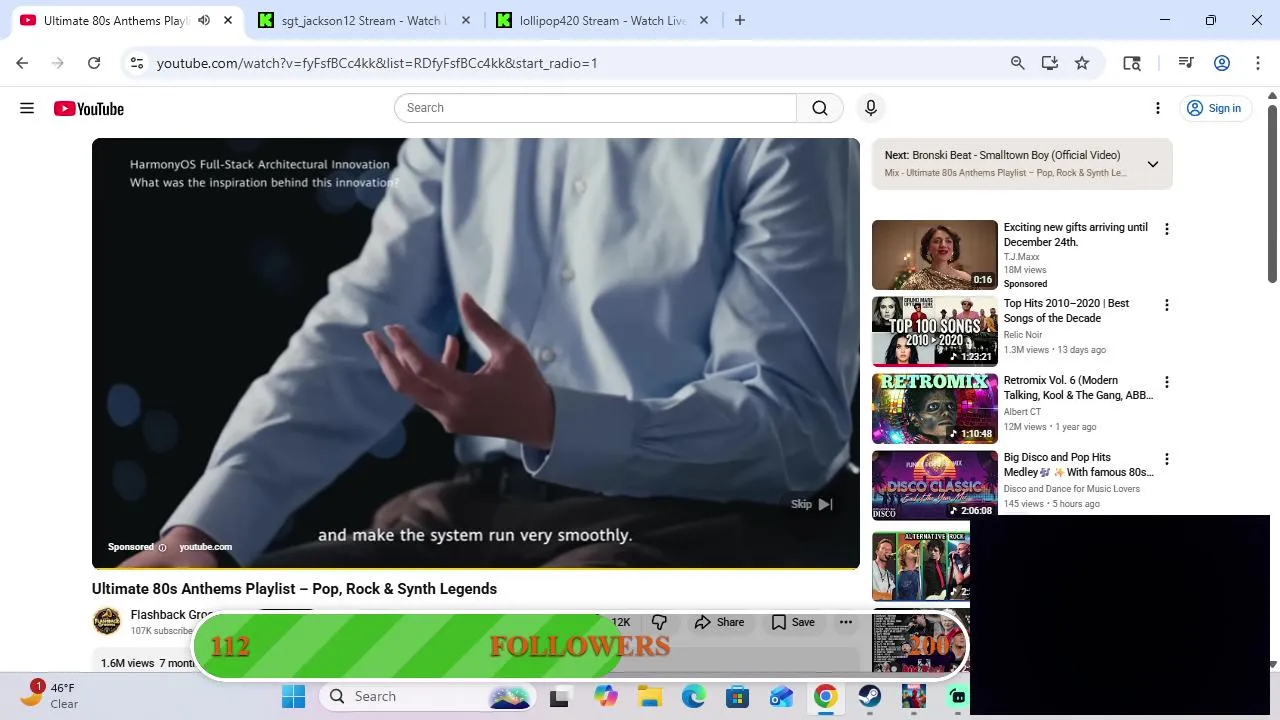Open Flashback channel avatar
Viewport: 1280px width, 720px height.
pyautogui.click(x=107, y=621)
